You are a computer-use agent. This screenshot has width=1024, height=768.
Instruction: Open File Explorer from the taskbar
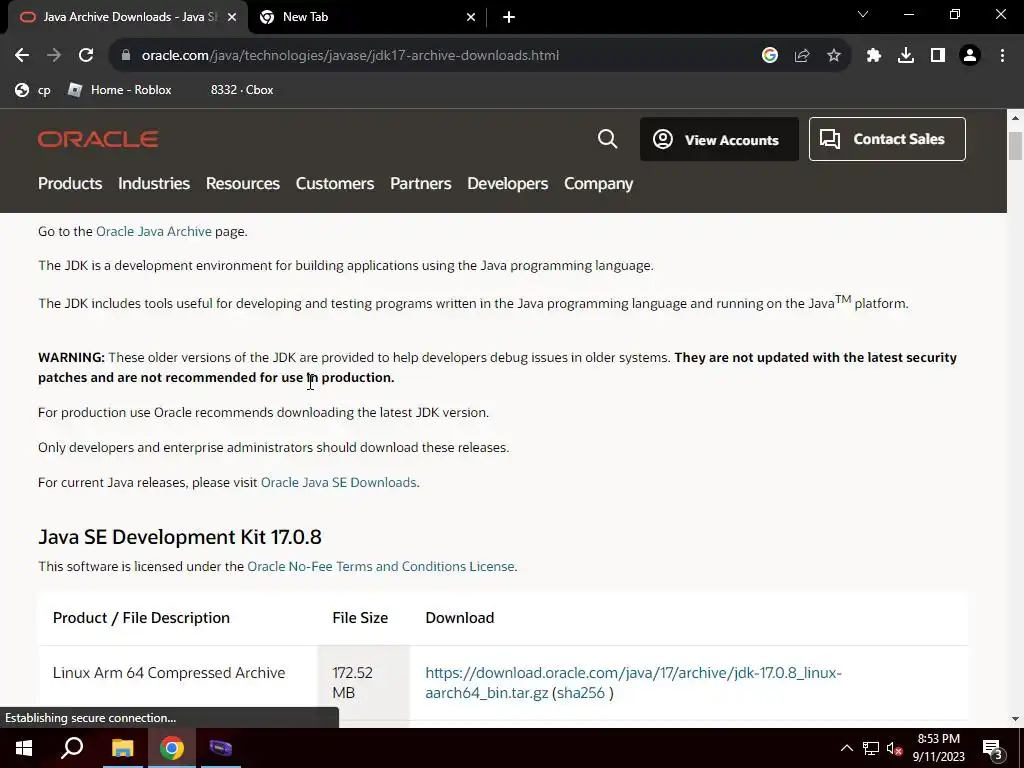click(x=122, y=748)
